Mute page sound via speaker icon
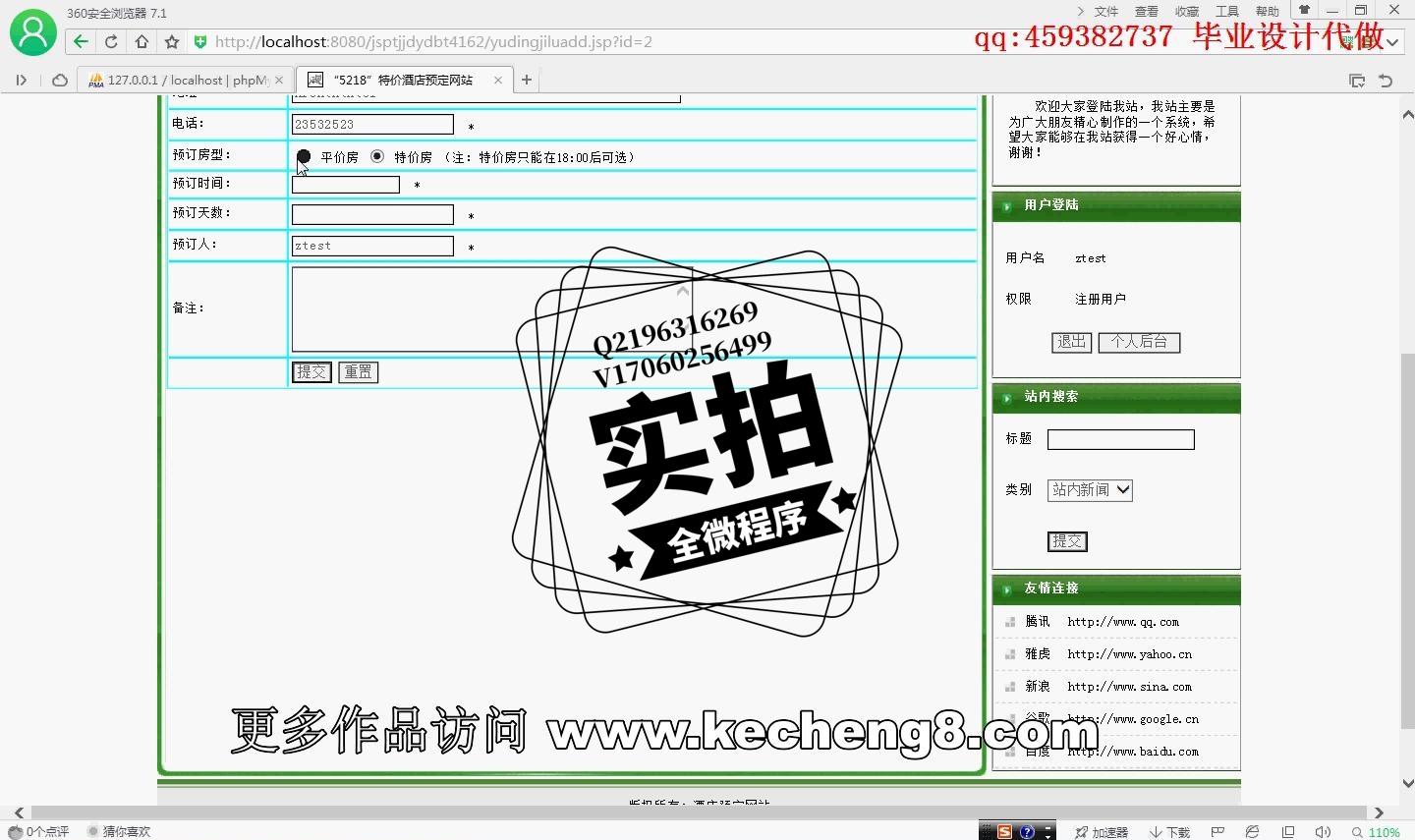 click(x=1323, y=832)
